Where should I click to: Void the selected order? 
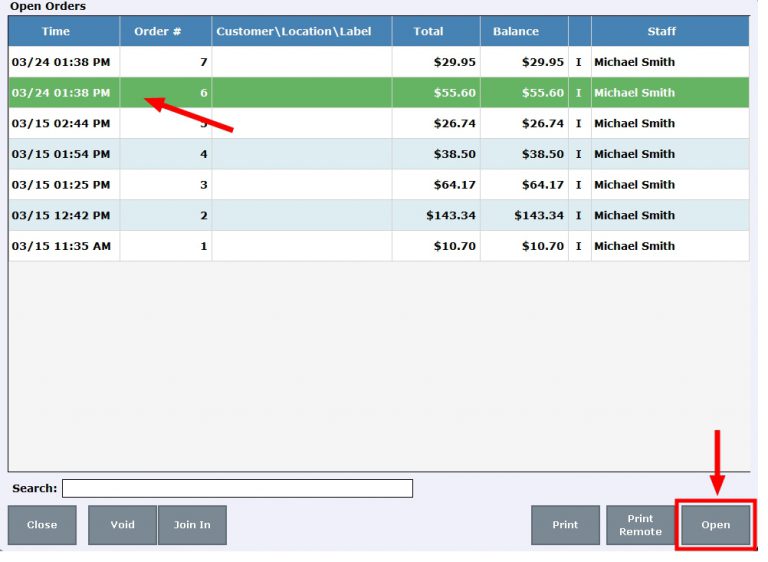(122, 525)
